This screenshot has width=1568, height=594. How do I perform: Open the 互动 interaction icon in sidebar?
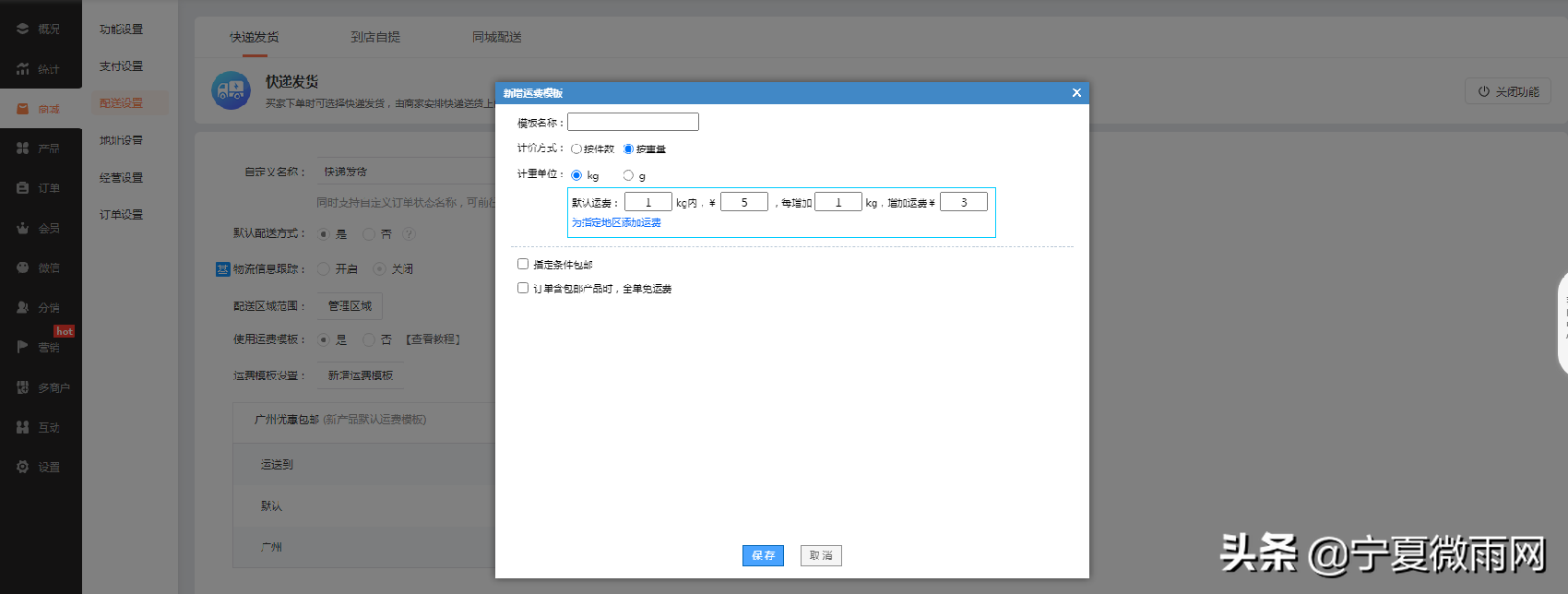[22, 427]
